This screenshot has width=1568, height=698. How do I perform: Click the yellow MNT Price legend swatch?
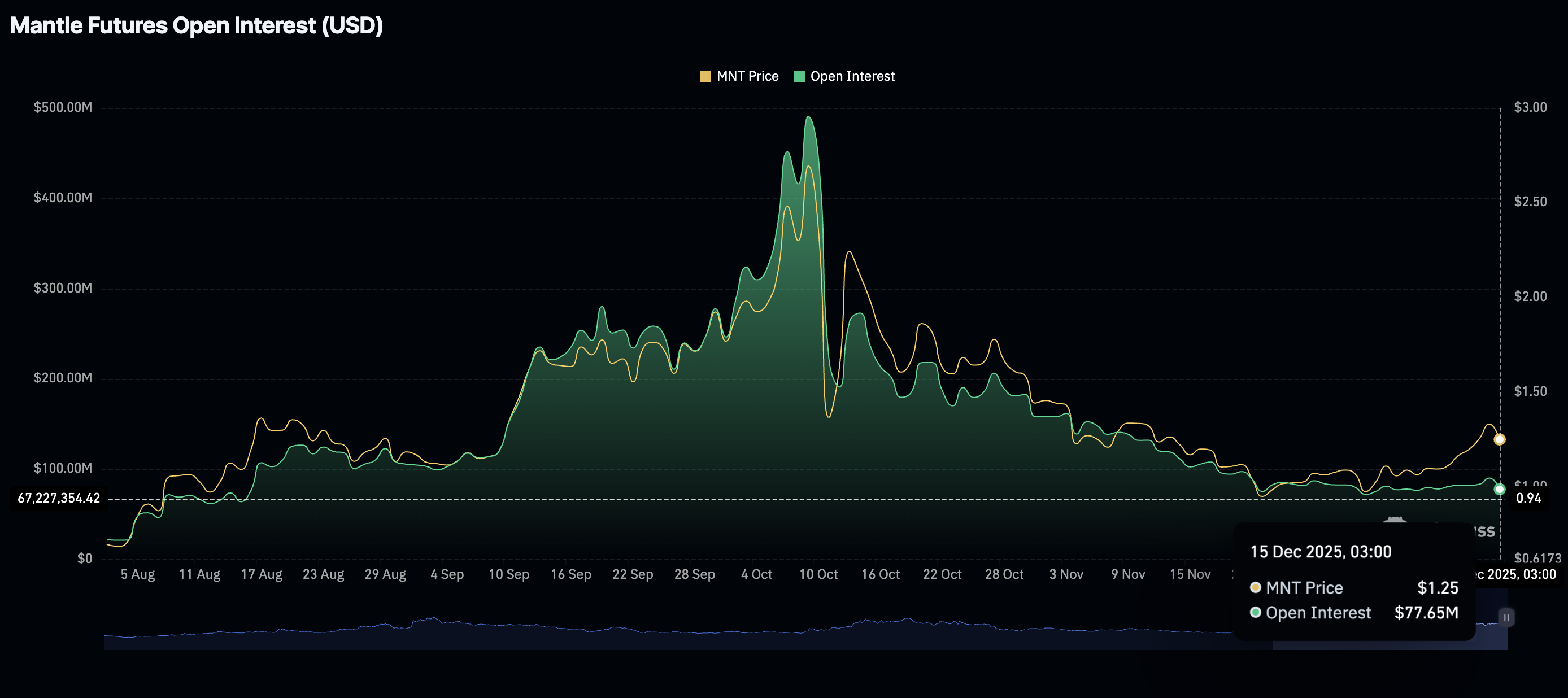click(706, 76)
